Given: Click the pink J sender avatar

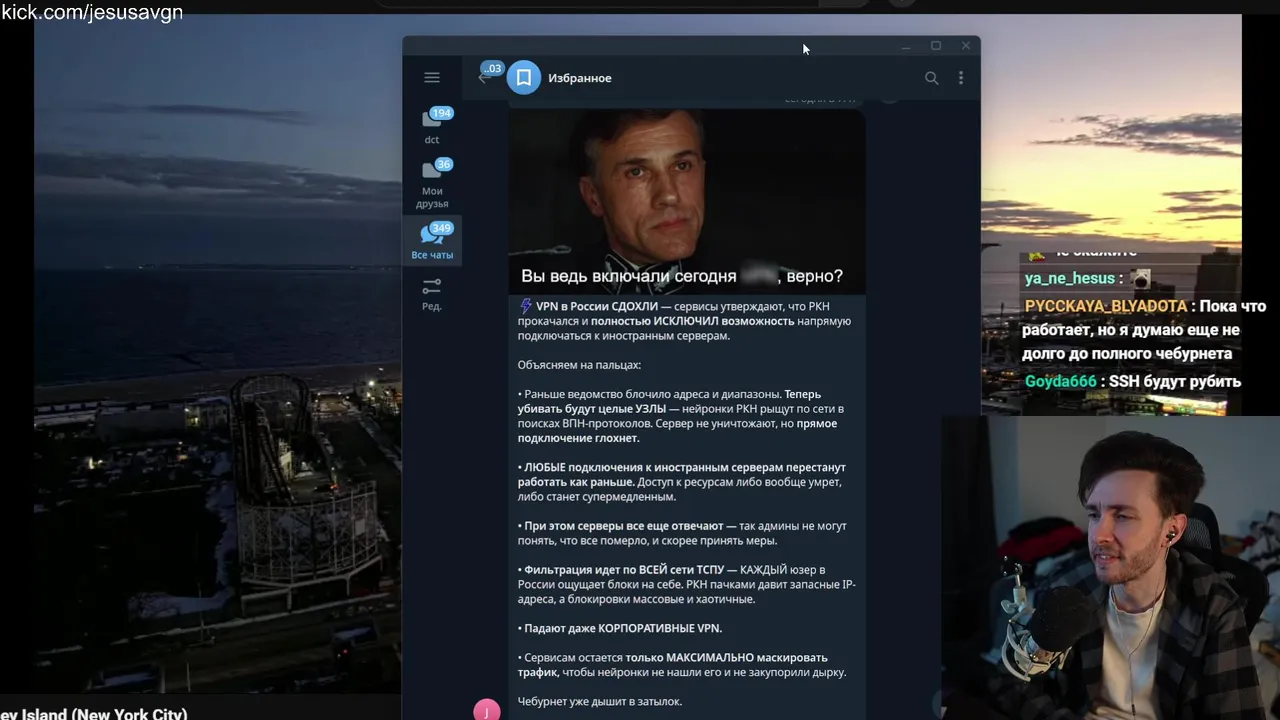Looking at the screenshot, I should [486, 710].
